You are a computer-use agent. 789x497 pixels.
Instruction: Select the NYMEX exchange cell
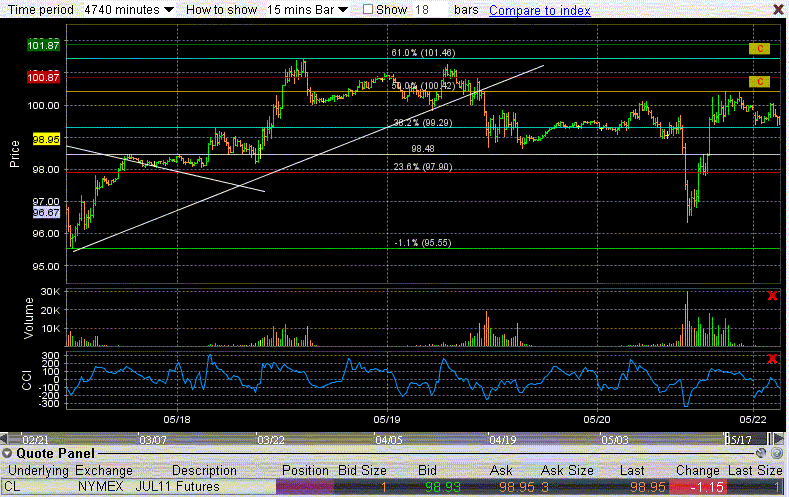click(101, 487)
